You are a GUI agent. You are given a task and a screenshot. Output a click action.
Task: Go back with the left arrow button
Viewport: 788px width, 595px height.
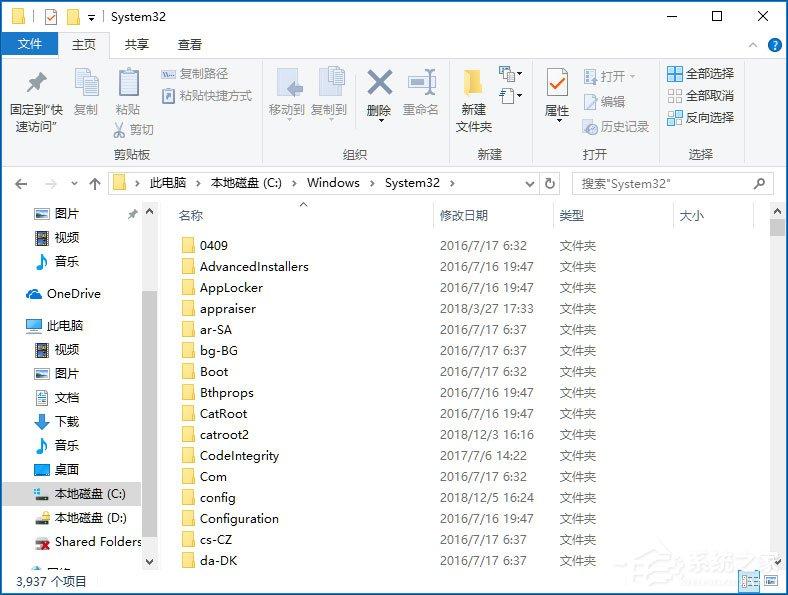tap(21, 184)
